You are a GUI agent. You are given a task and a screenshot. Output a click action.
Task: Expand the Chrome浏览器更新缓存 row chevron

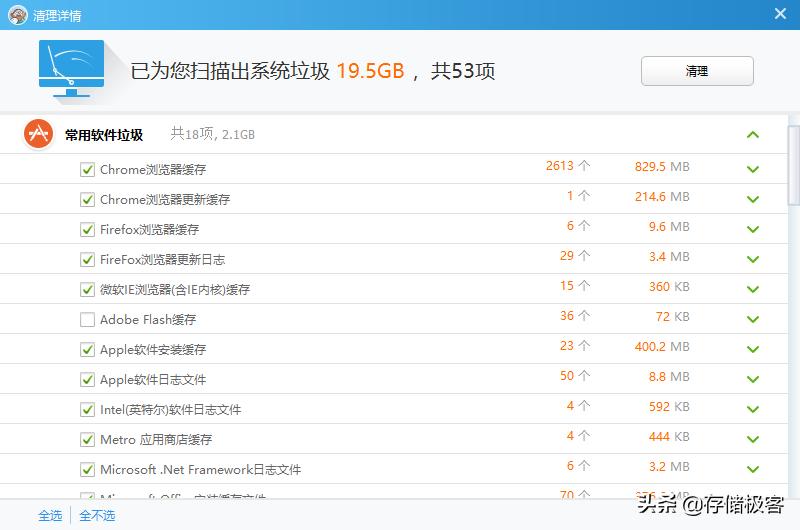pyautogui.click(x=753, y=199)
